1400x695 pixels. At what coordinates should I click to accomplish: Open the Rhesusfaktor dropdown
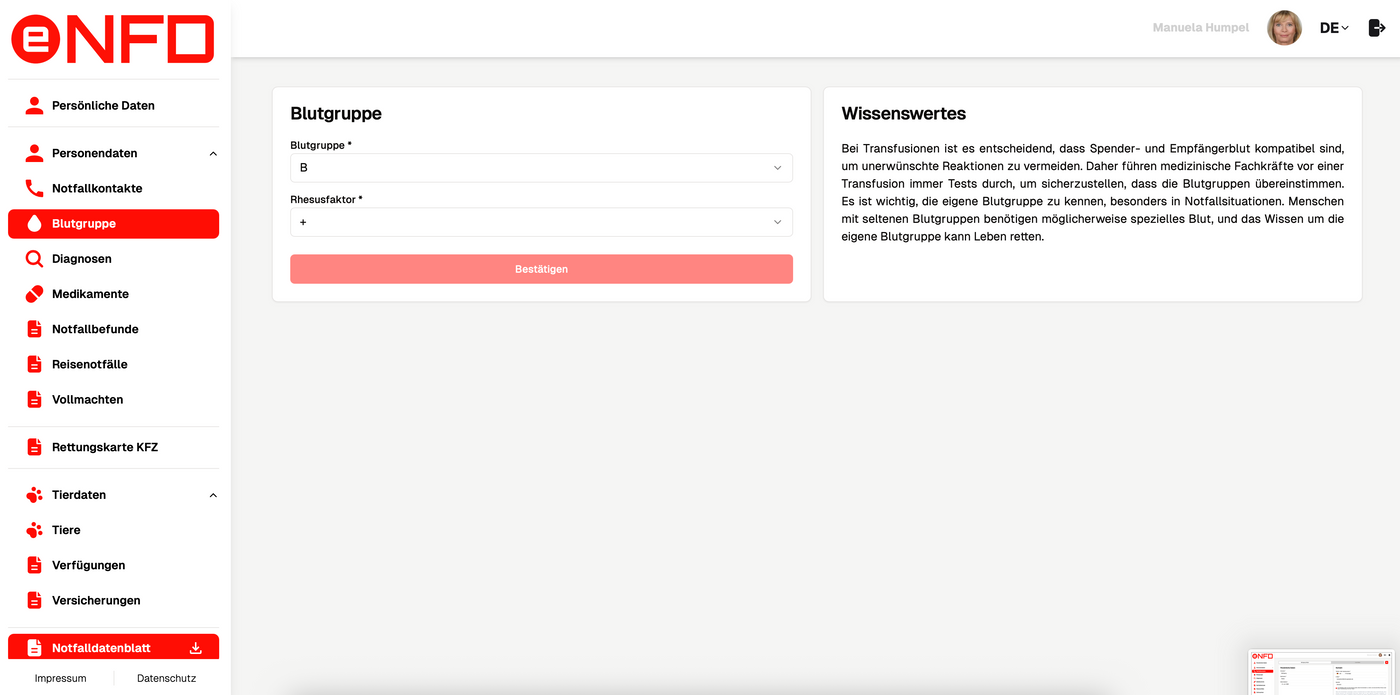541,222
